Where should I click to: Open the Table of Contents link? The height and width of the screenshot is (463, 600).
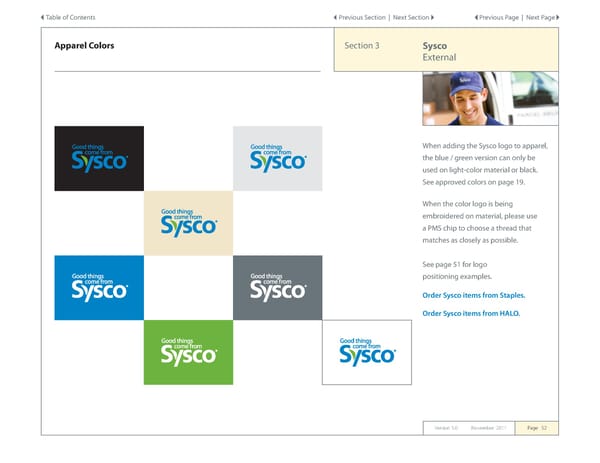pyautogui.click(x=71, y=18)
